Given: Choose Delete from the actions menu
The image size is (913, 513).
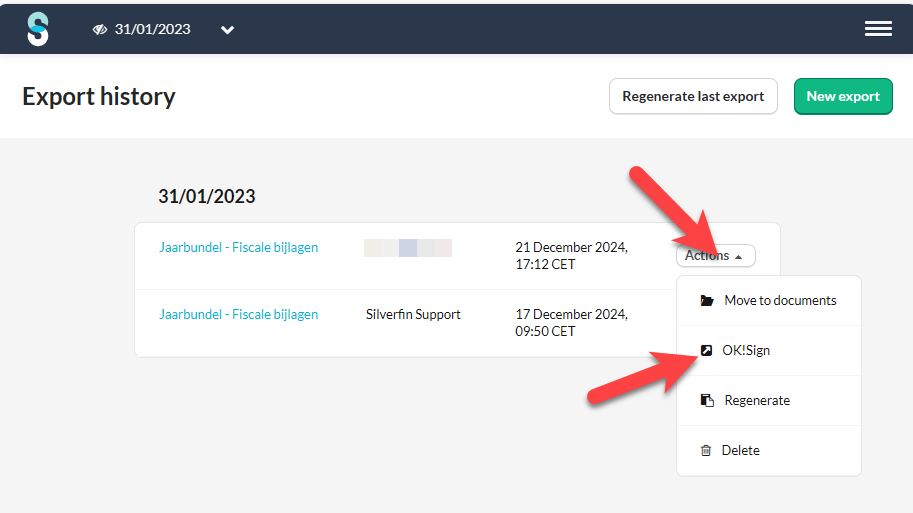Looking at the screenshot, I should (769, 451).
